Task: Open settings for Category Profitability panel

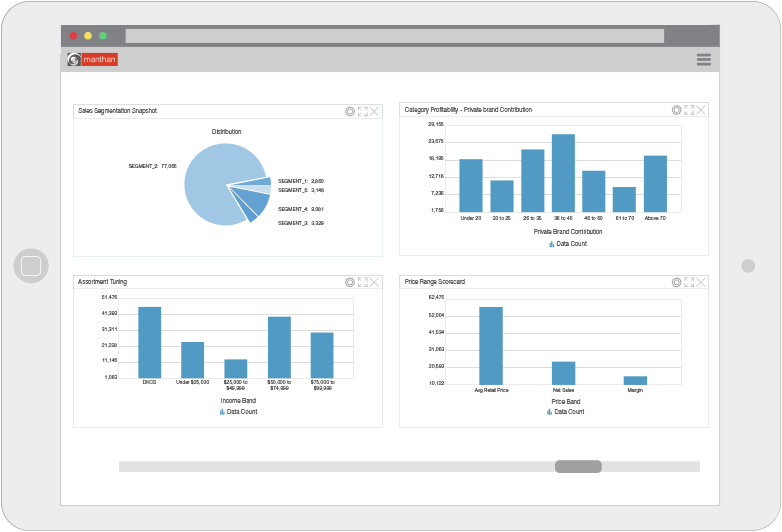Action: click(x=676, y=110)
